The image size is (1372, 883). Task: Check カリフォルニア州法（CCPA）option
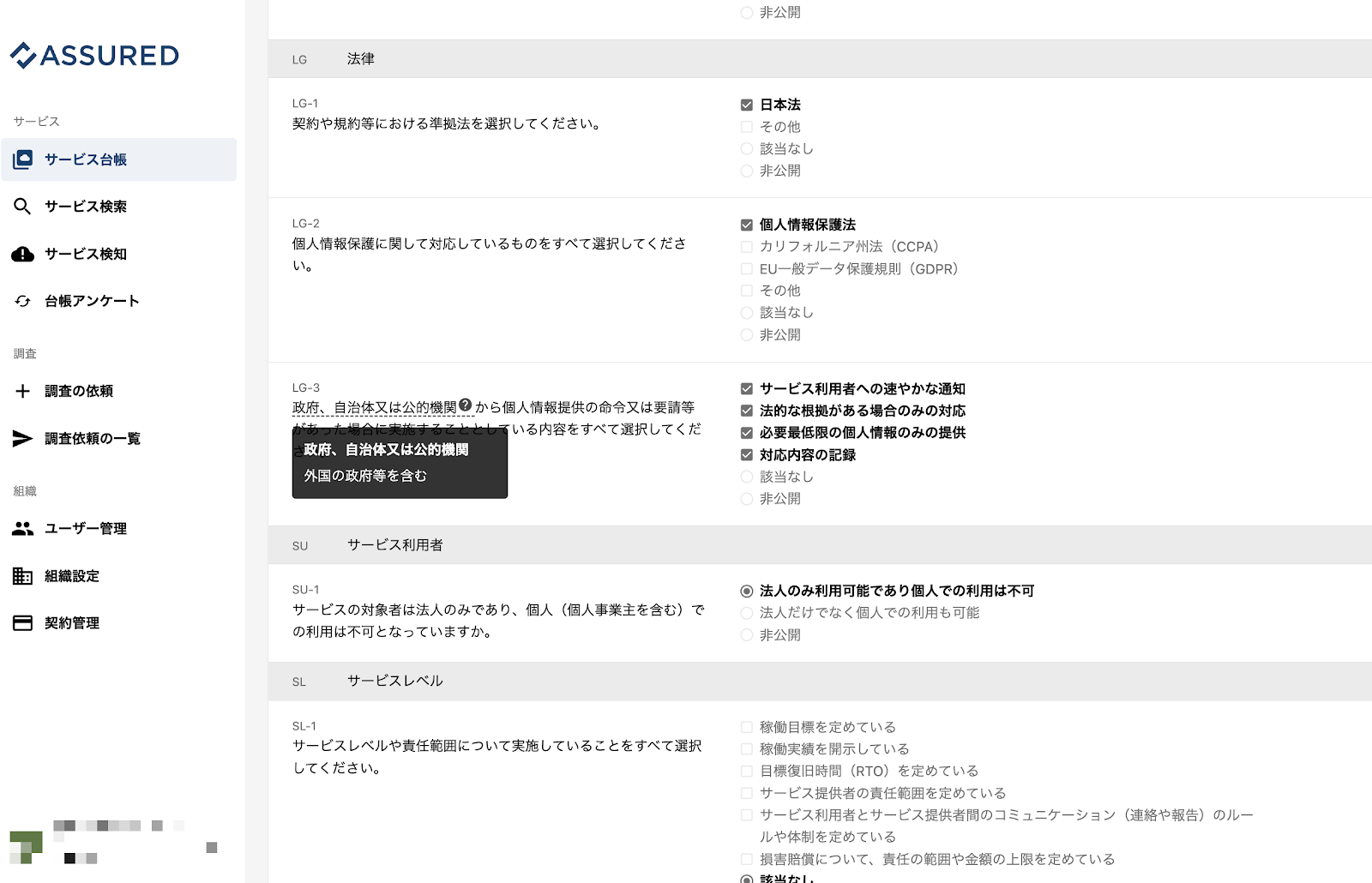[747, 247]
